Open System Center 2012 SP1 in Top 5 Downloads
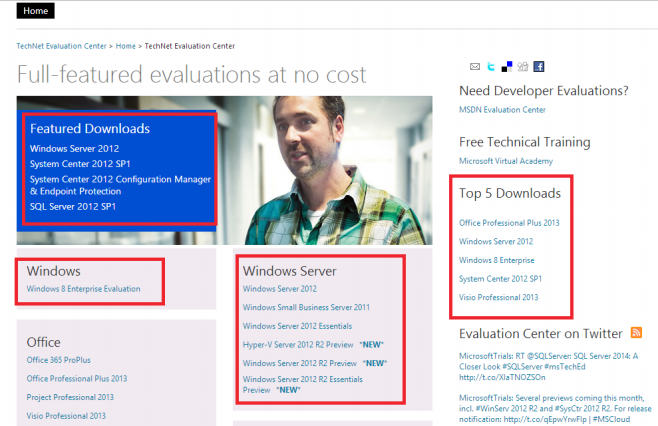Viewport: 658px width, 426px height. tap(500, 278)
